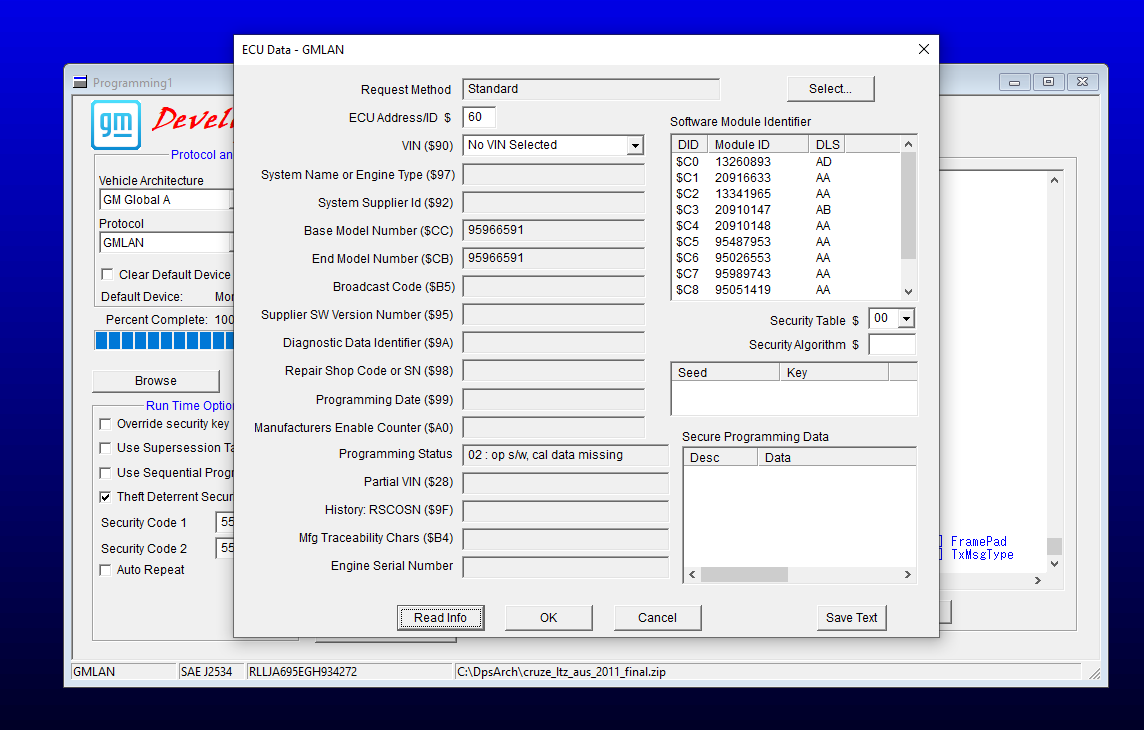
Task: Click the Security Code 2 field
Action: click(x=225, y=548)
